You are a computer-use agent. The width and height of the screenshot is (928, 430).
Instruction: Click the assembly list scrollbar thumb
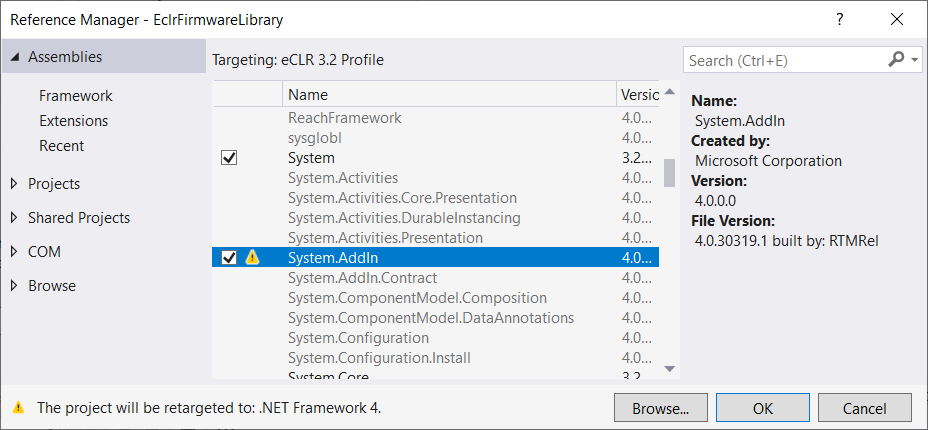(x=669, y=172)
